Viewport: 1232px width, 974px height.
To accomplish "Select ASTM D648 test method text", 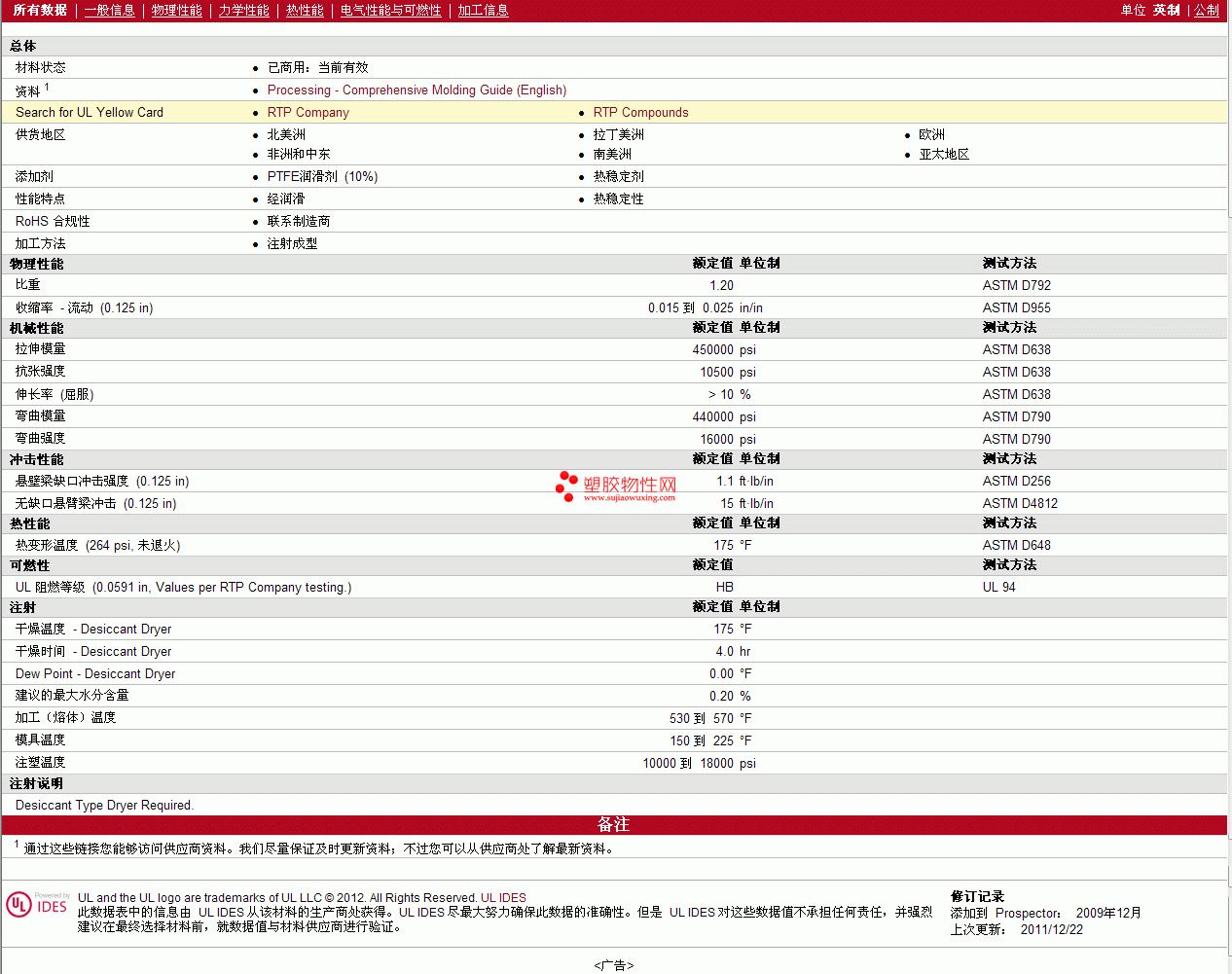I will (1017, 545).
